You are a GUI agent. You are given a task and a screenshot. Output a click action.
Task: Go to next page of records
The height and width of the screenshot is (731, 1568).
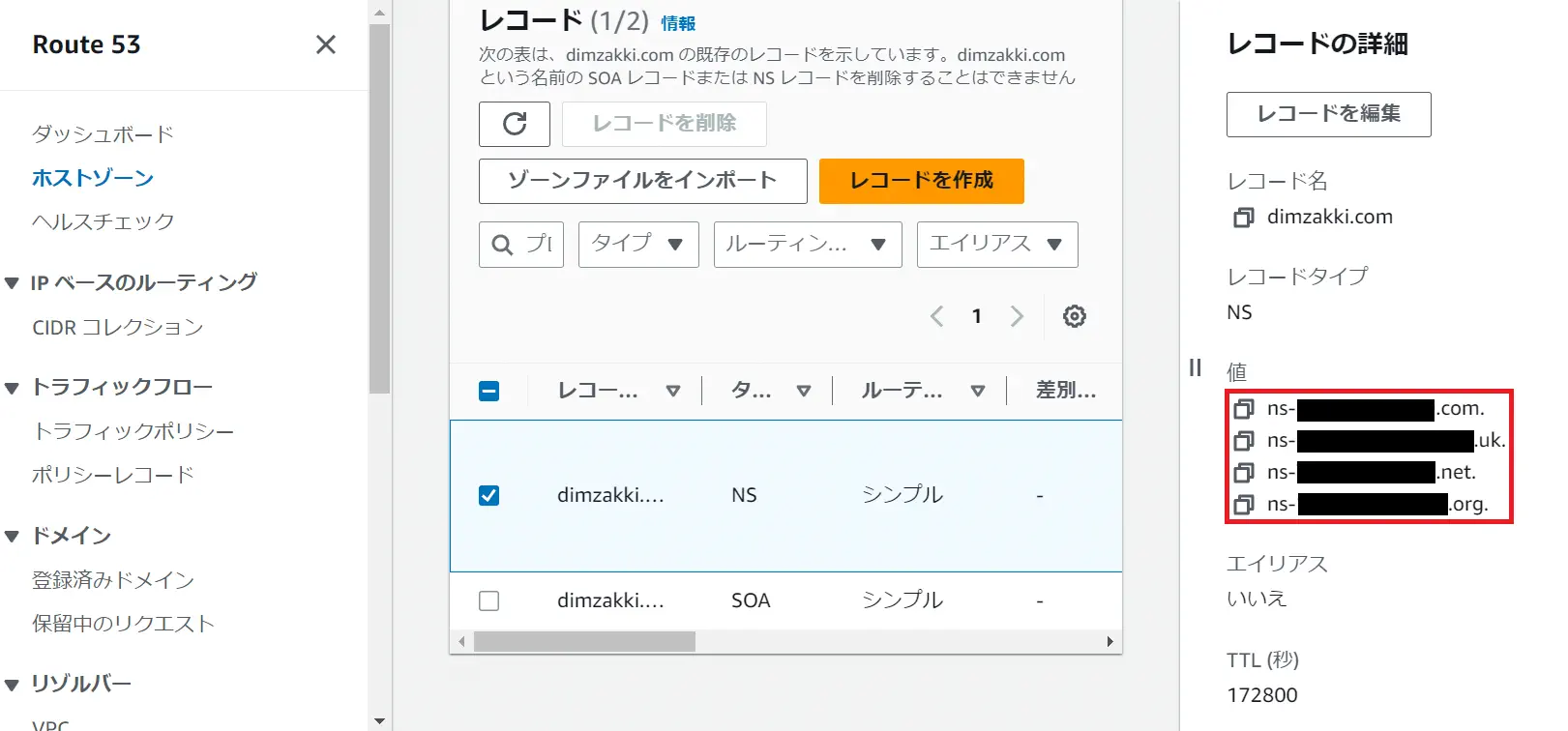tap(1017, 316)
